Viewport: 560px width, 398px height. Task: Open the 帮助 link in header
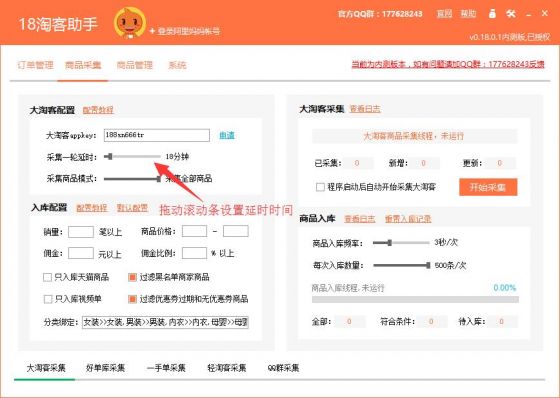point(468,14)
